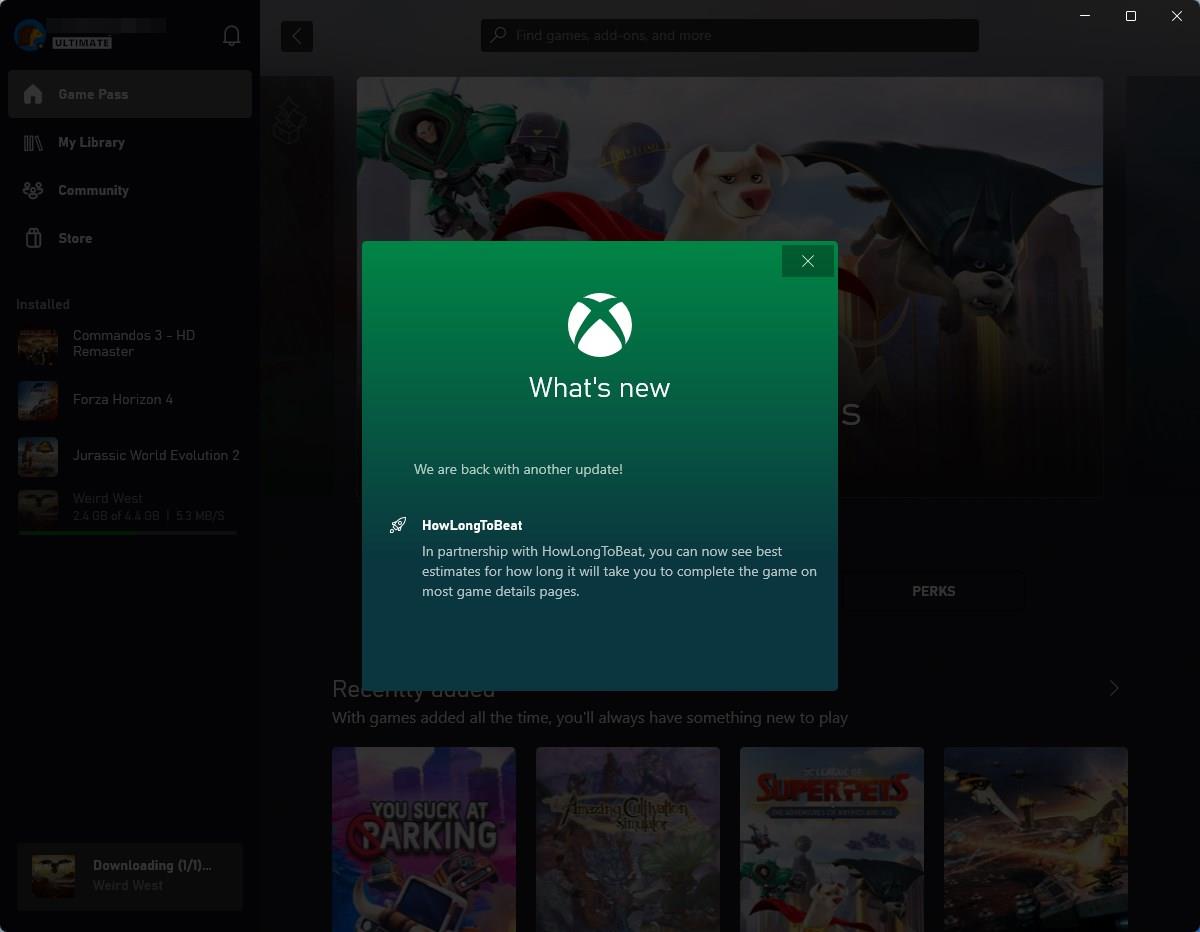Viewport: 1200px width, 932px height.
Task: Click the Installed section label
Action: point(43,304)
